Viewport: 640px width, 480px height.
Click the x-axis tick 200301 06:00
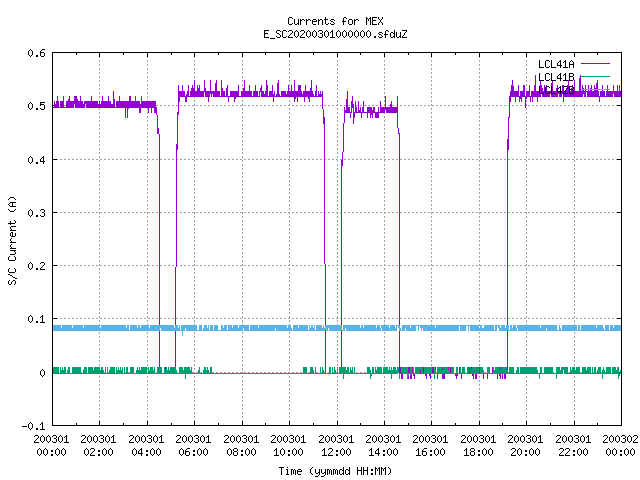pyautogui.click(x=193, y=446)
